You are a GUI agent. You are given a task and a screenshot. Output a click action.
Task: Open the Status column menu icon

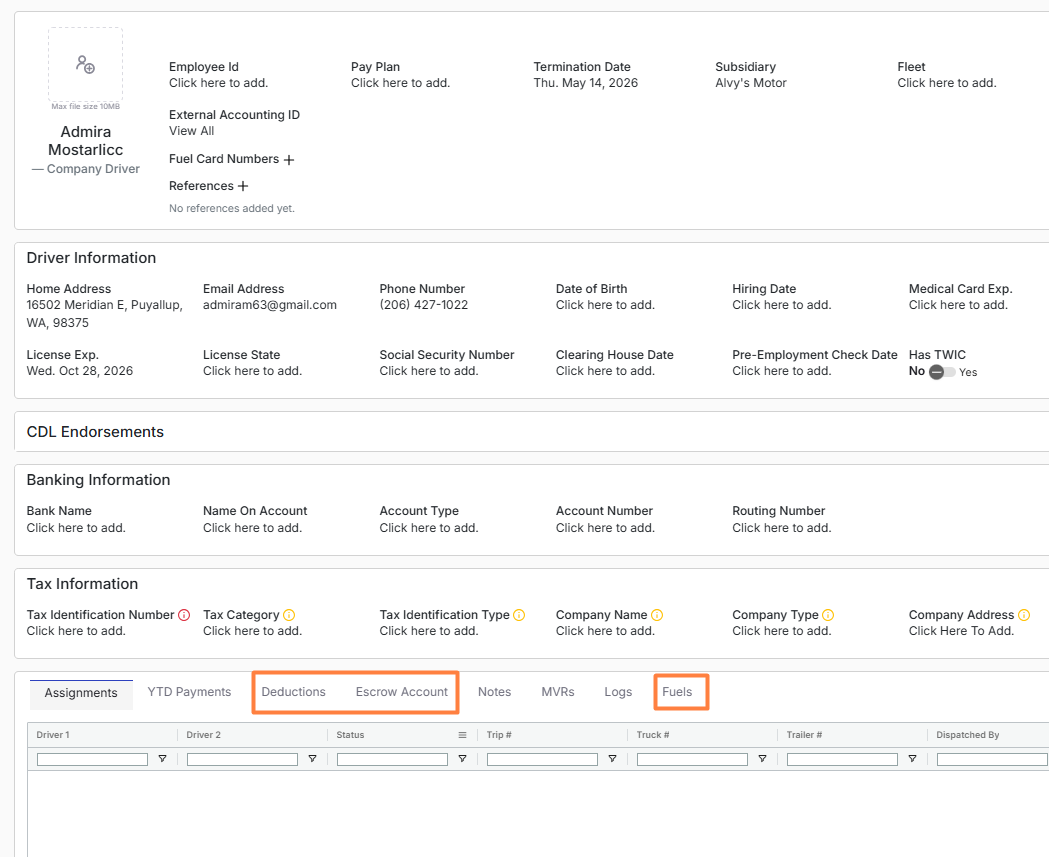click(x=462, y=735)
